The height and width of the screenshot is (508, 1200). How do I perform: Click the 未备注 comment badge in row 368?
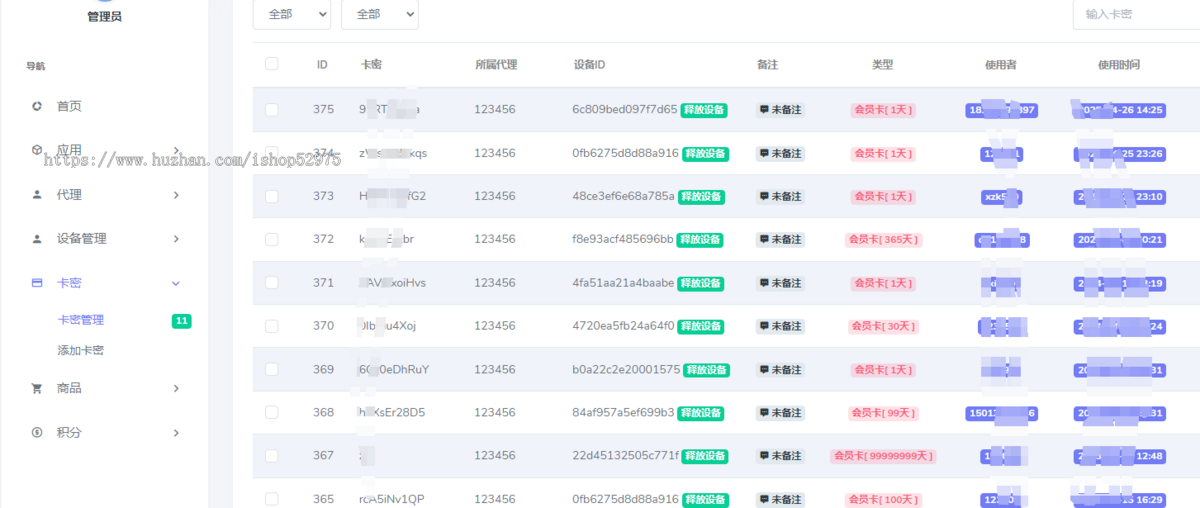tap(780, 413)
